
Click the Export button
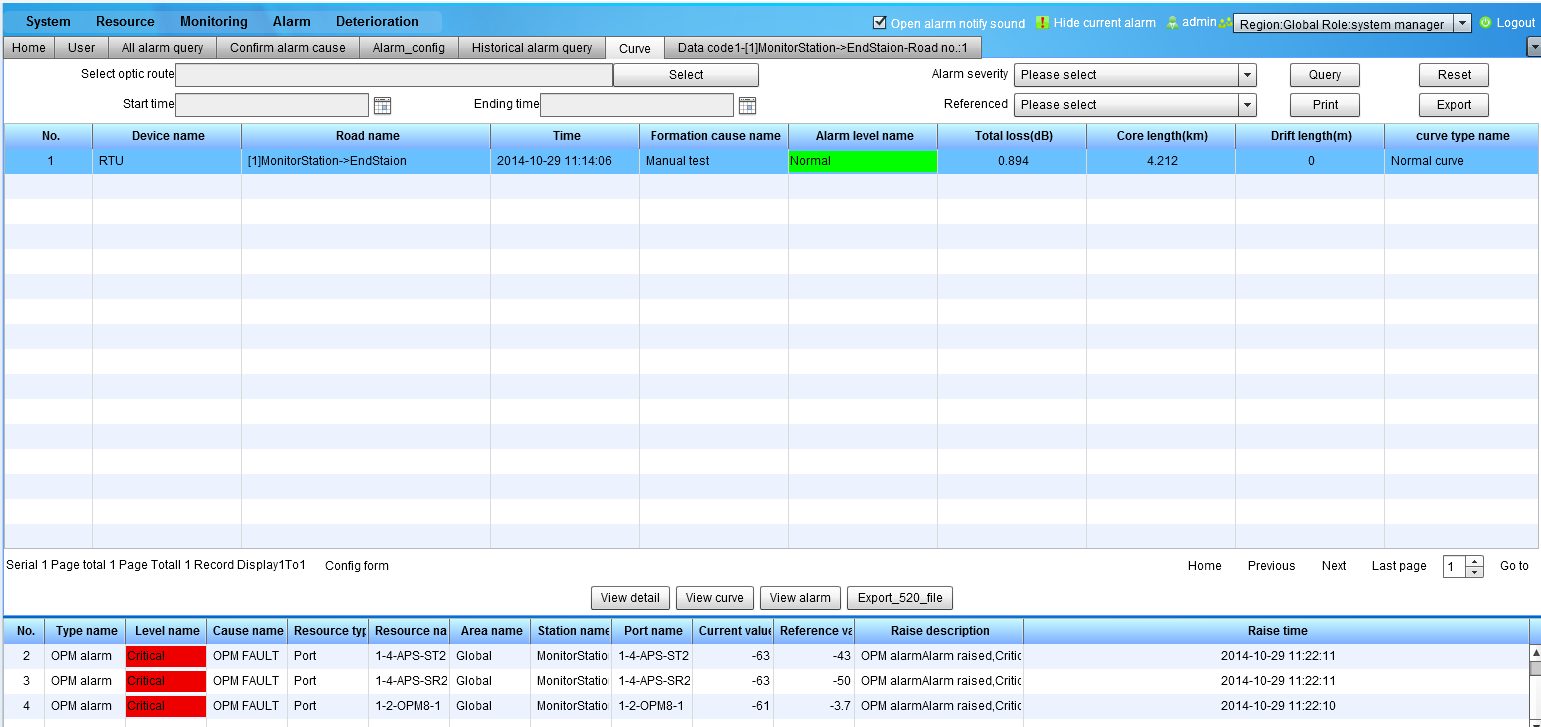coord(1454,105)
